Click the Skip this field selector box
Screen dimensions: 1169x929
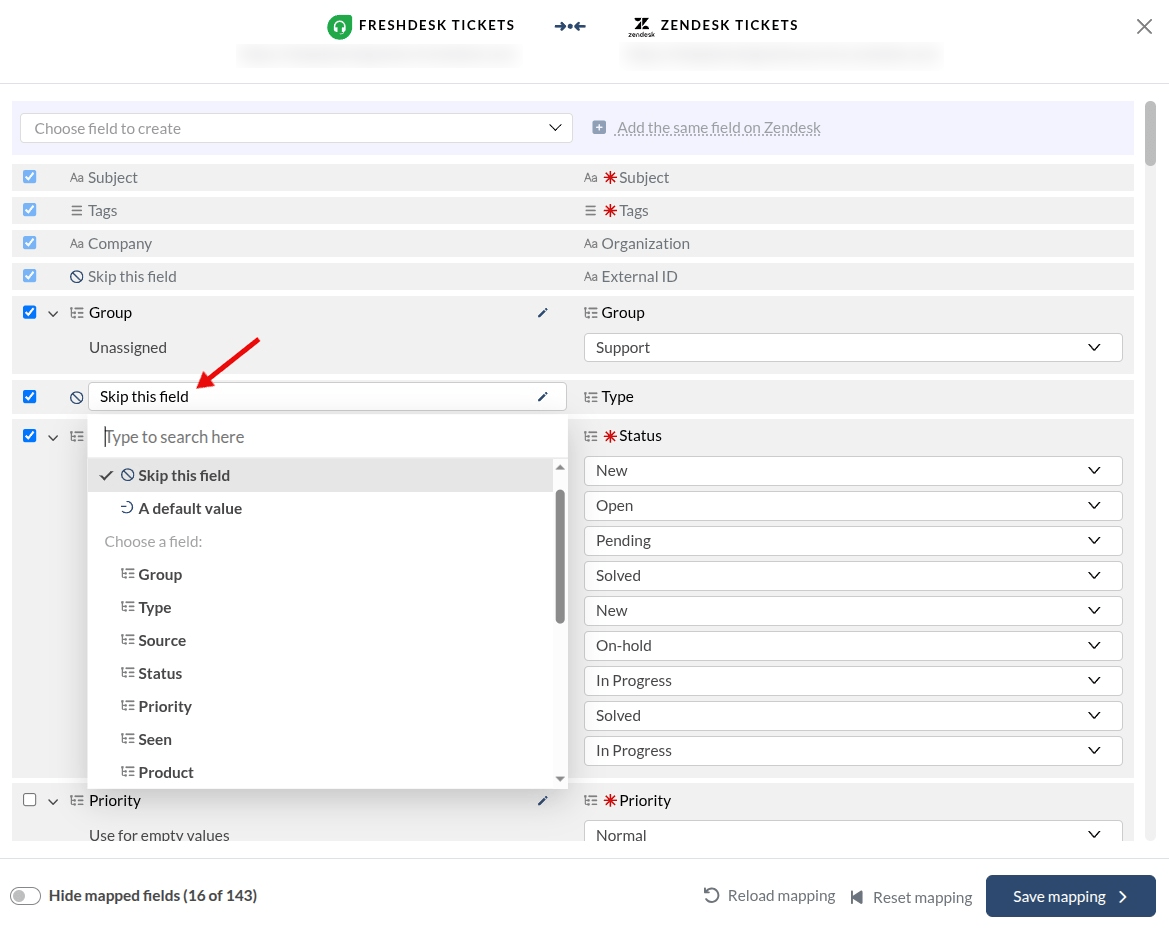tap(327, 397)
